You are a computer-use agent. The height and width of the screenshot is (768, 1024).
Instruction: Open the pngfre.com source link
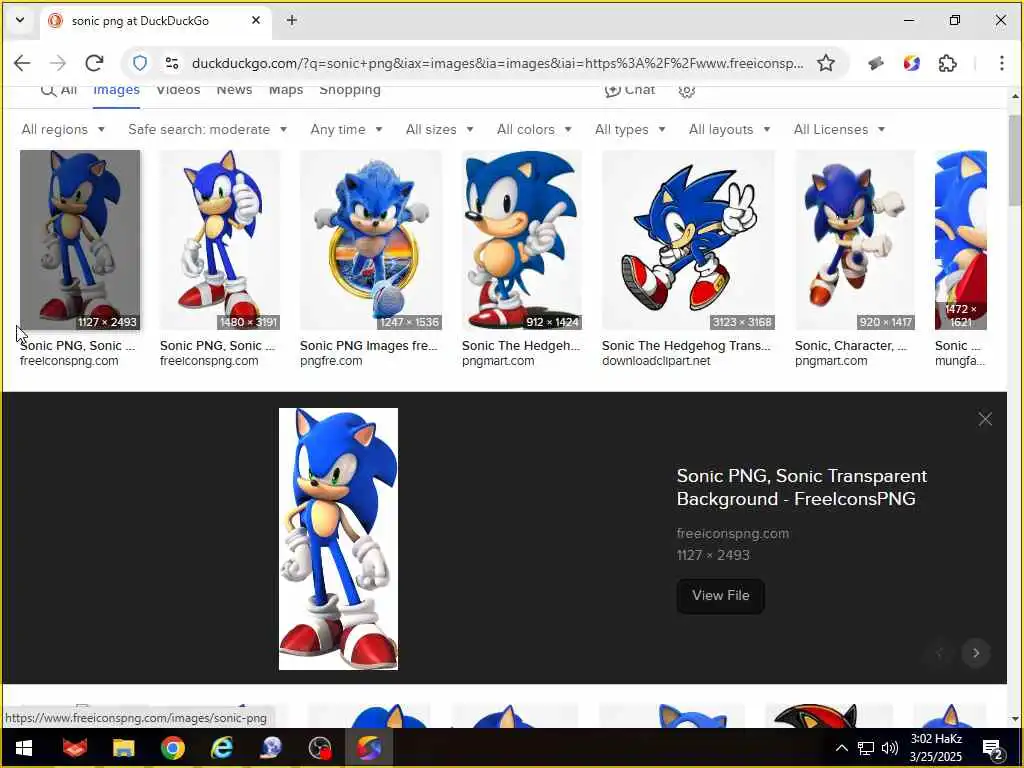[x=331, y=361]
